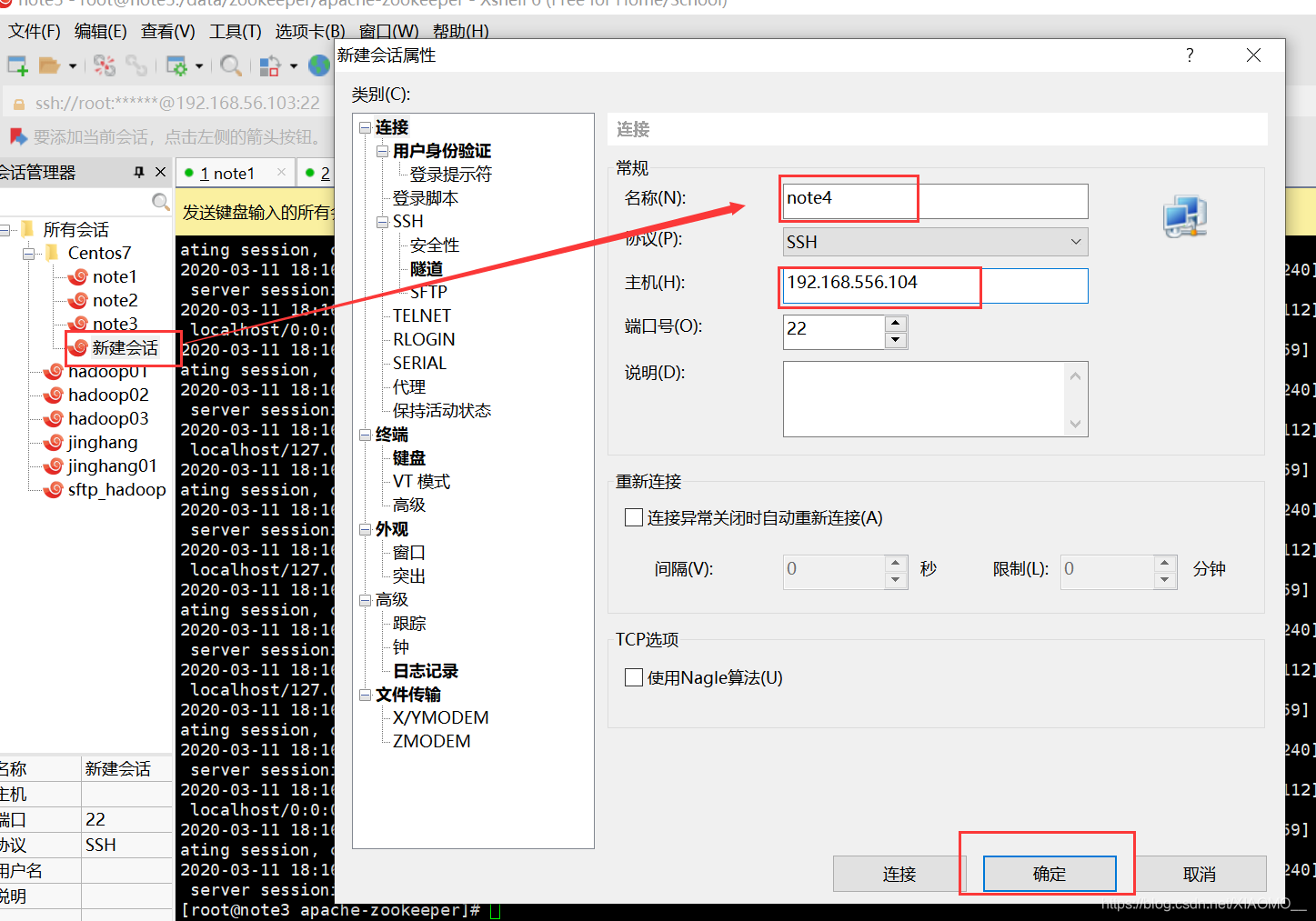Click the disconnect toolbar icon
Image resolution: width=1316 pixels, height=921 pixels.
[105, 65]
